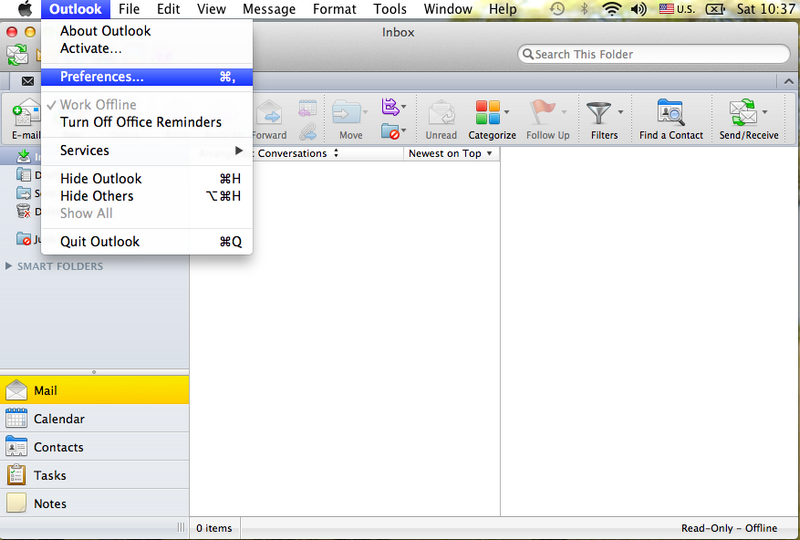800x540 pixels.
Task: Open Newest on Top sort dropdown
Action: click(451, 153)
